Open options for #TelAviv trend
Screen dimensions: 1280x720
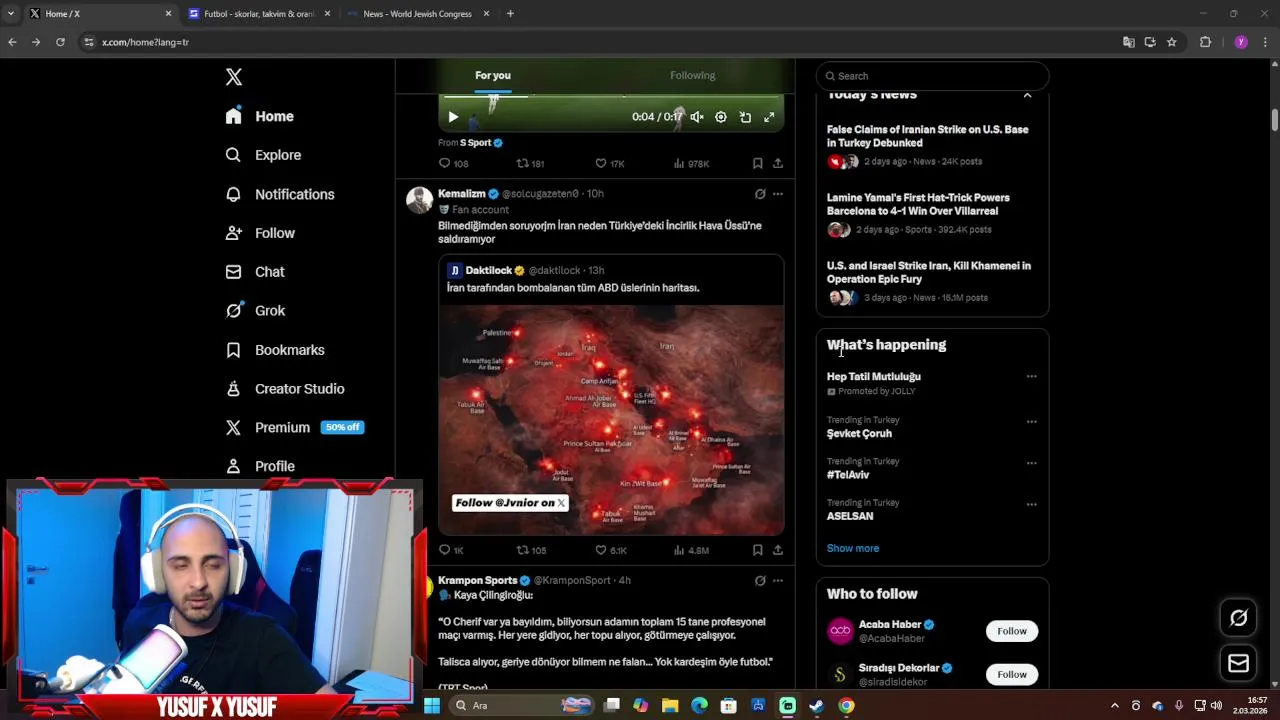(x=1031, y=463)
